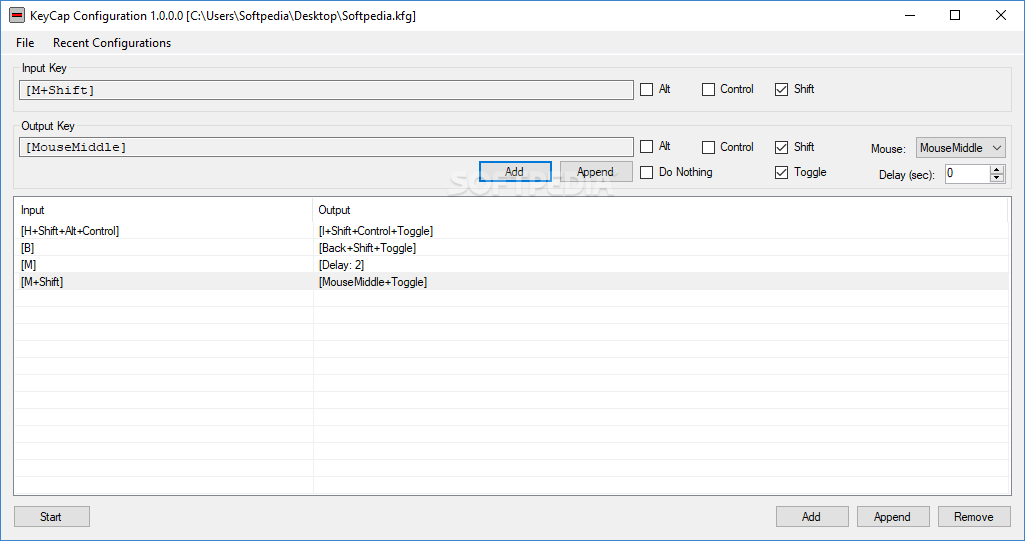Enable Control checkbox for Output Key
The width and height of the screenshot is (1025, 541).
pos(708,147)
